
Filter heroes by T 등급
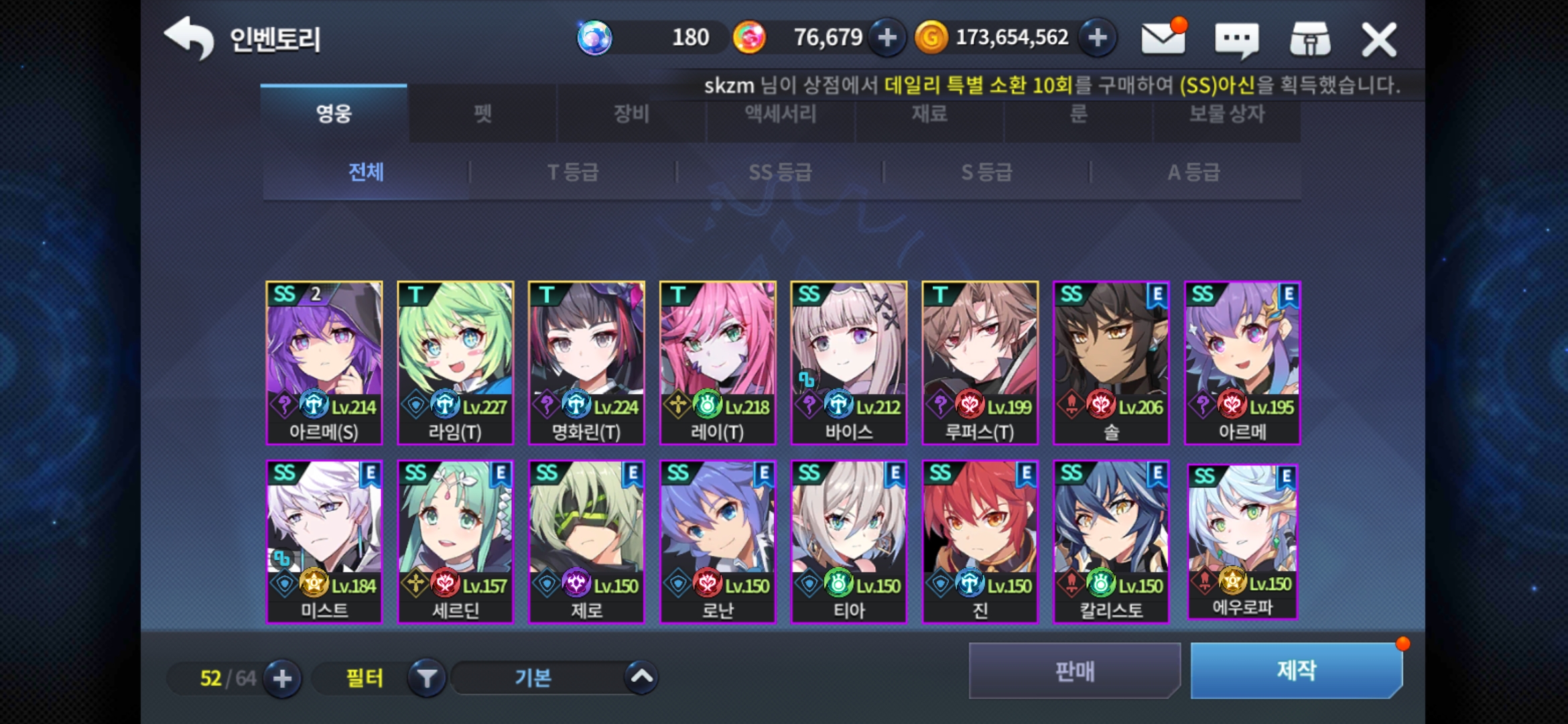click(x=573, y=172)
